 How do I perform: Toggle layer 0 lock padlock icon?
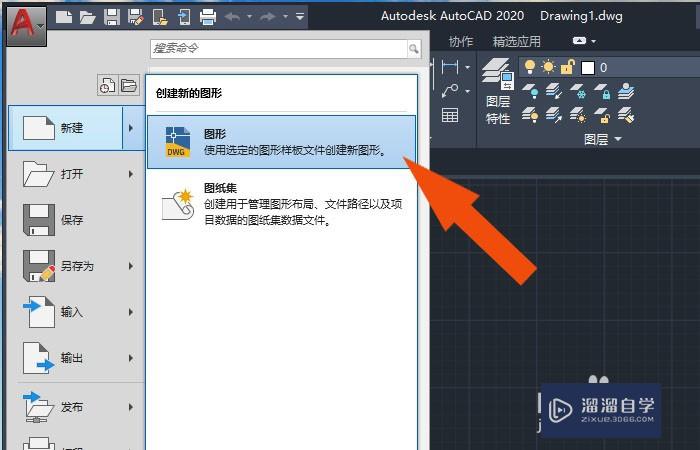(568, 67)
